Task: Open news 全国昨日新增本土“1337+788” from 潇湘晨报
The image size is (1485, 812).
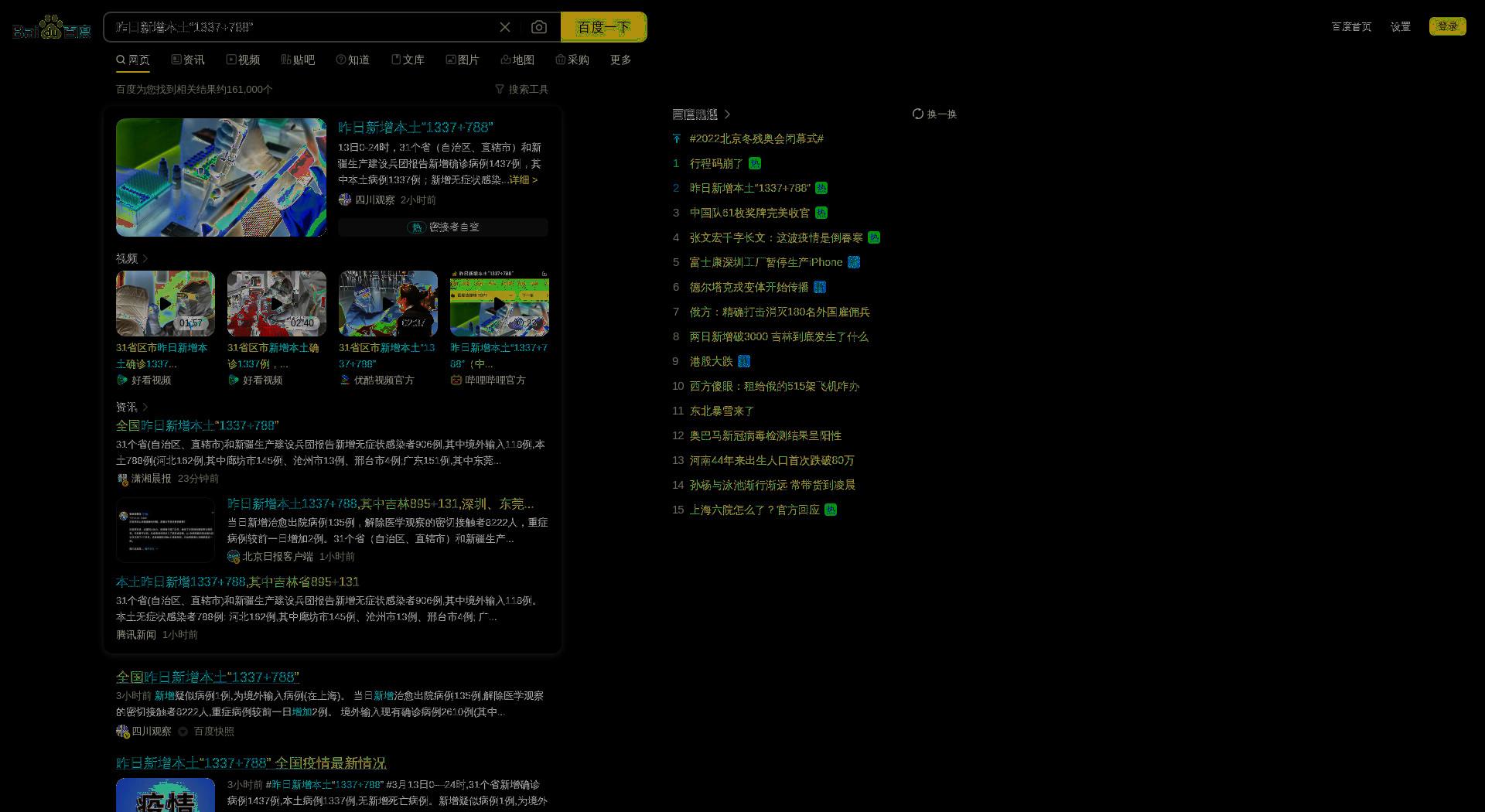Action: click(197, 425)
